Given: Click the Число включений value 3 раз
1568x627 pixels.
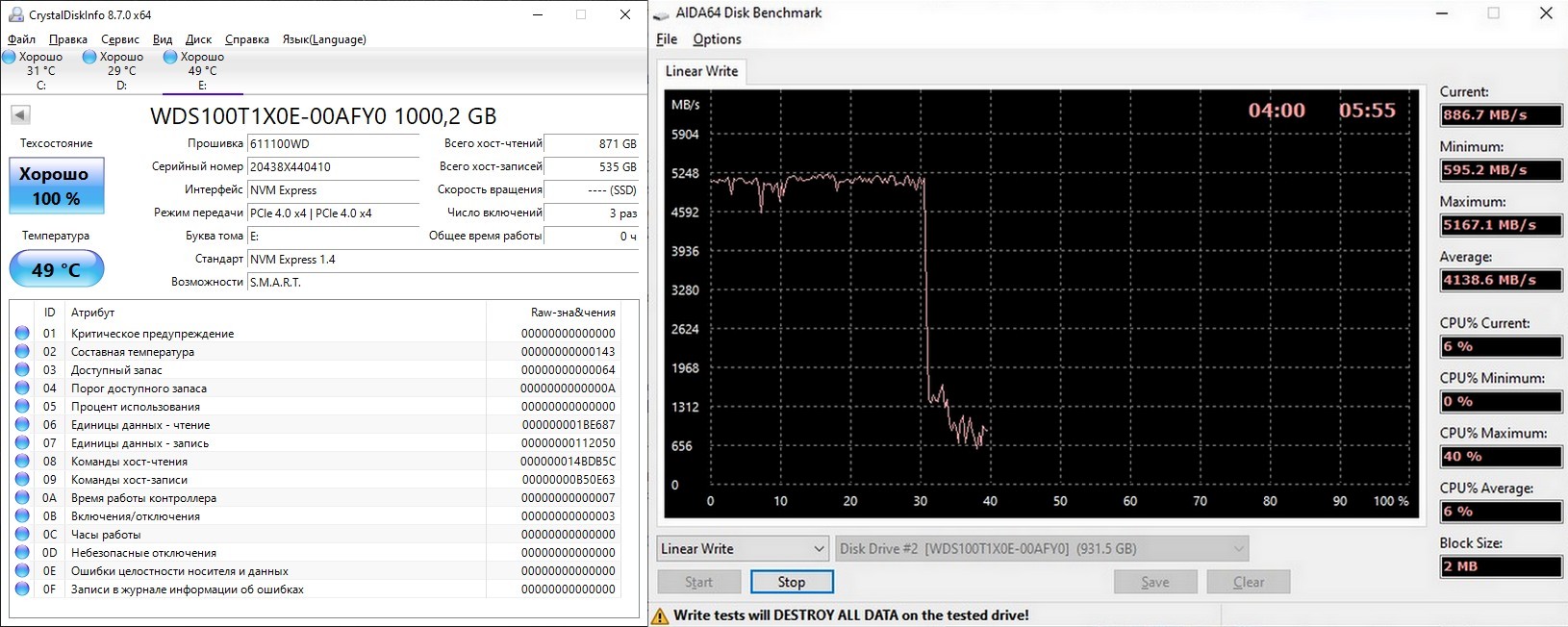Looking at the screenshot, I should click(591, 213).
